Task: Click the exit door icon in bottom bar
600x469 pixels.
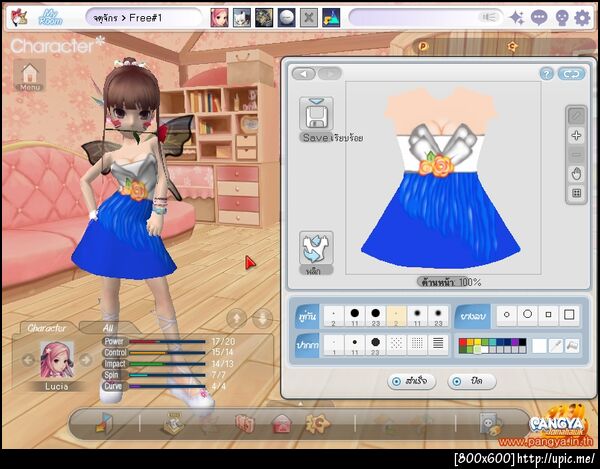Action: [104, 423]
